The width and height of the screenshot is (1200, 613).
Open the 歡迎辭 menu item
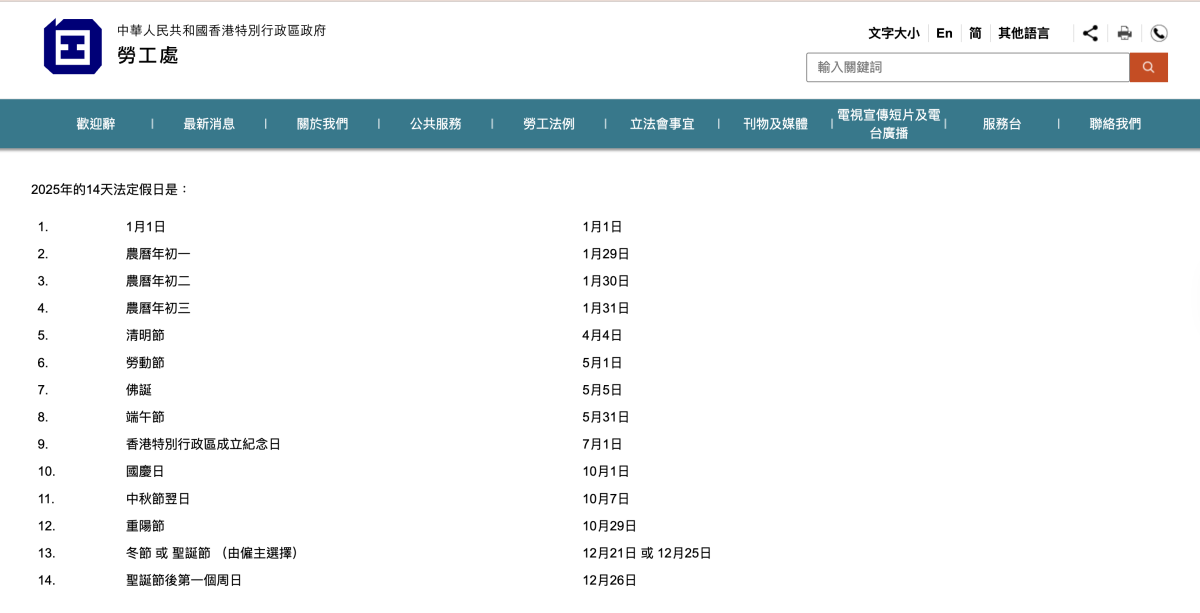pyautogui.click(x=96, y=124)
